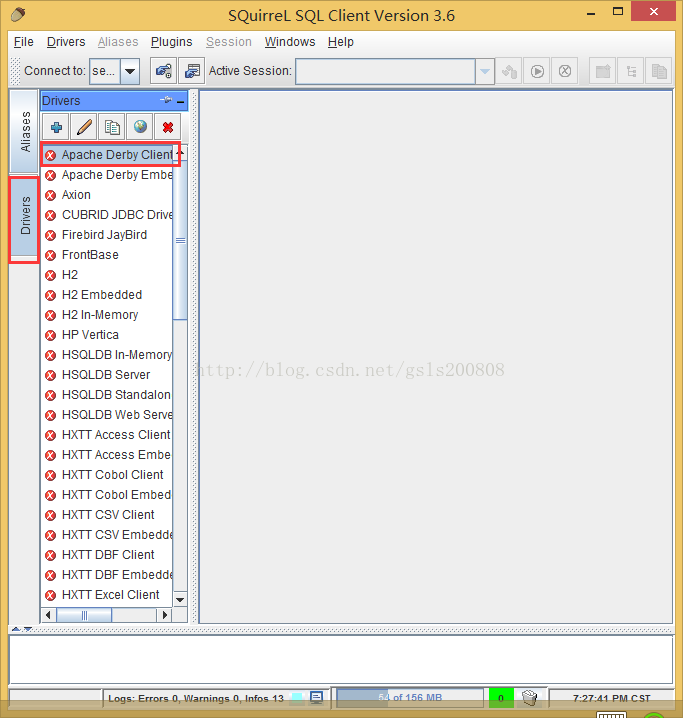Click the acorn application icon in title bar
This screenshot has height=718, width=683.
pyautogui.click(x=18, y=15)
